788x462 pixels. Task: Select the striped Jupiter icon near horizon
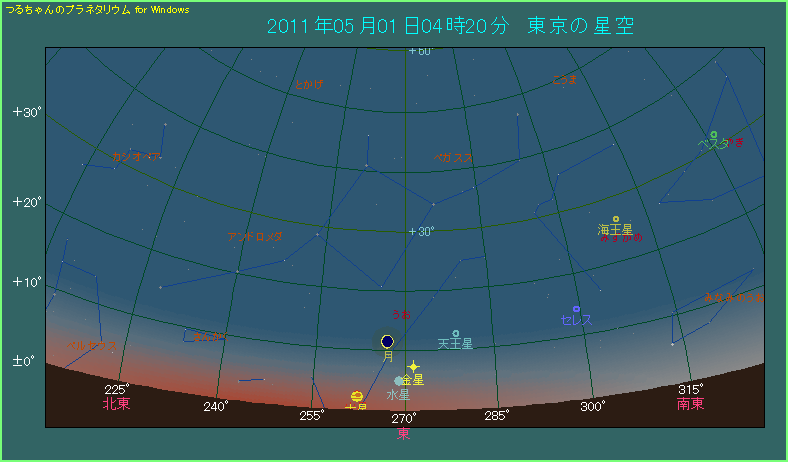(x=356, y=396)
